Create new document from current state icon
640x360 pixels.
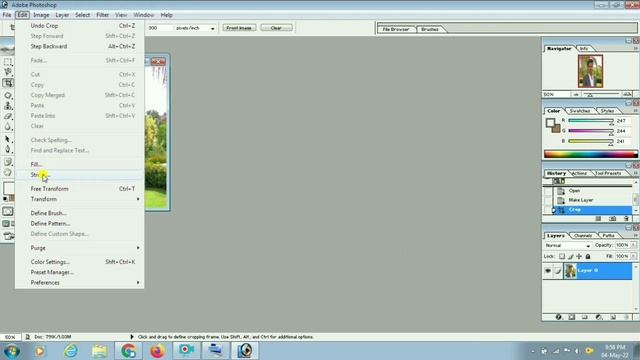point(598,219)
